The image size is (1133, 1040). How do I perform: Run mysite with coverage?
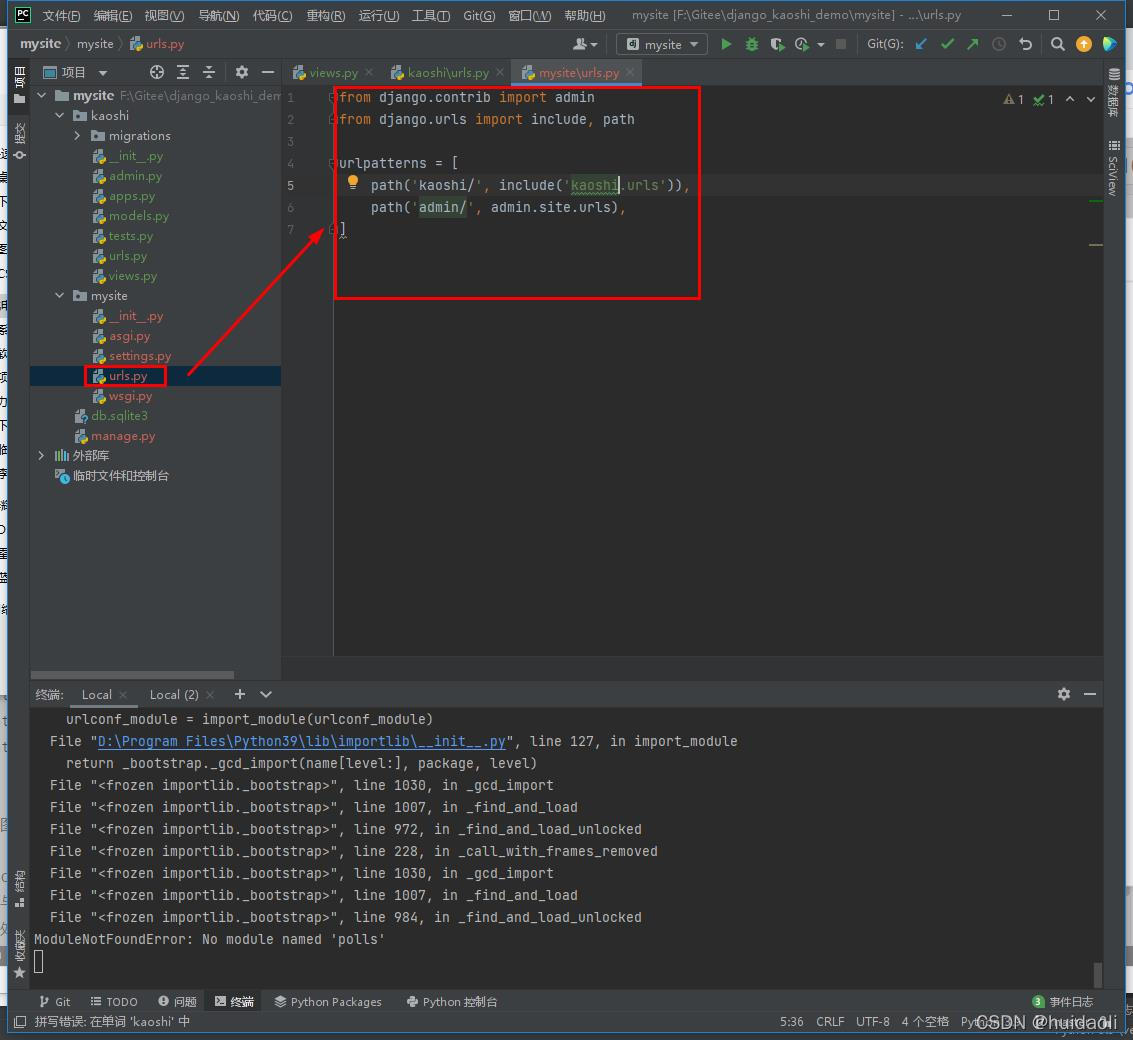pyautogui.click(x=777, y=44)
